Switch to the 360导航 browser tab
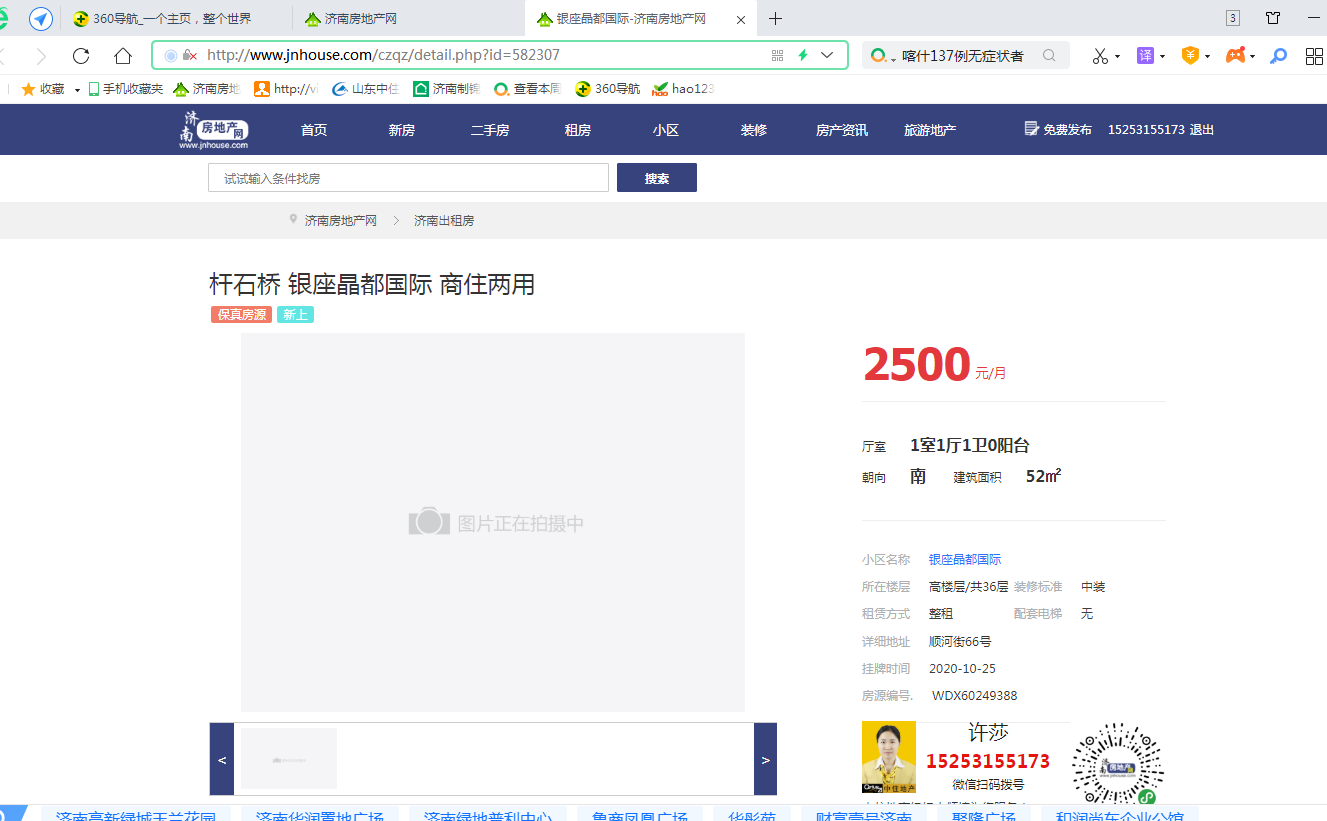 tap(170, 19)
